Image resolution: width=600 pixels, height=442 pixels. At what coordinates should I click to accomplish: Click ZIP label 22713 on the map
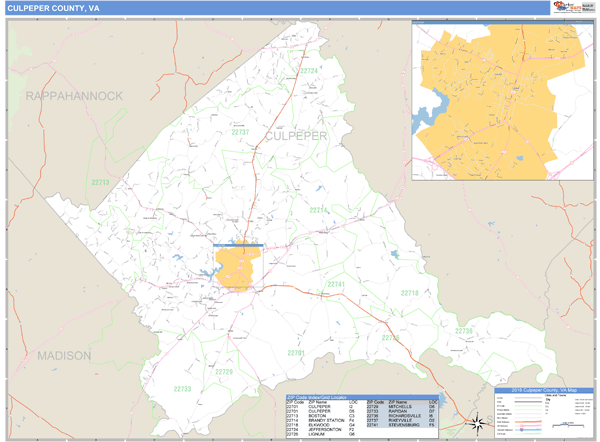click(100, 183)
